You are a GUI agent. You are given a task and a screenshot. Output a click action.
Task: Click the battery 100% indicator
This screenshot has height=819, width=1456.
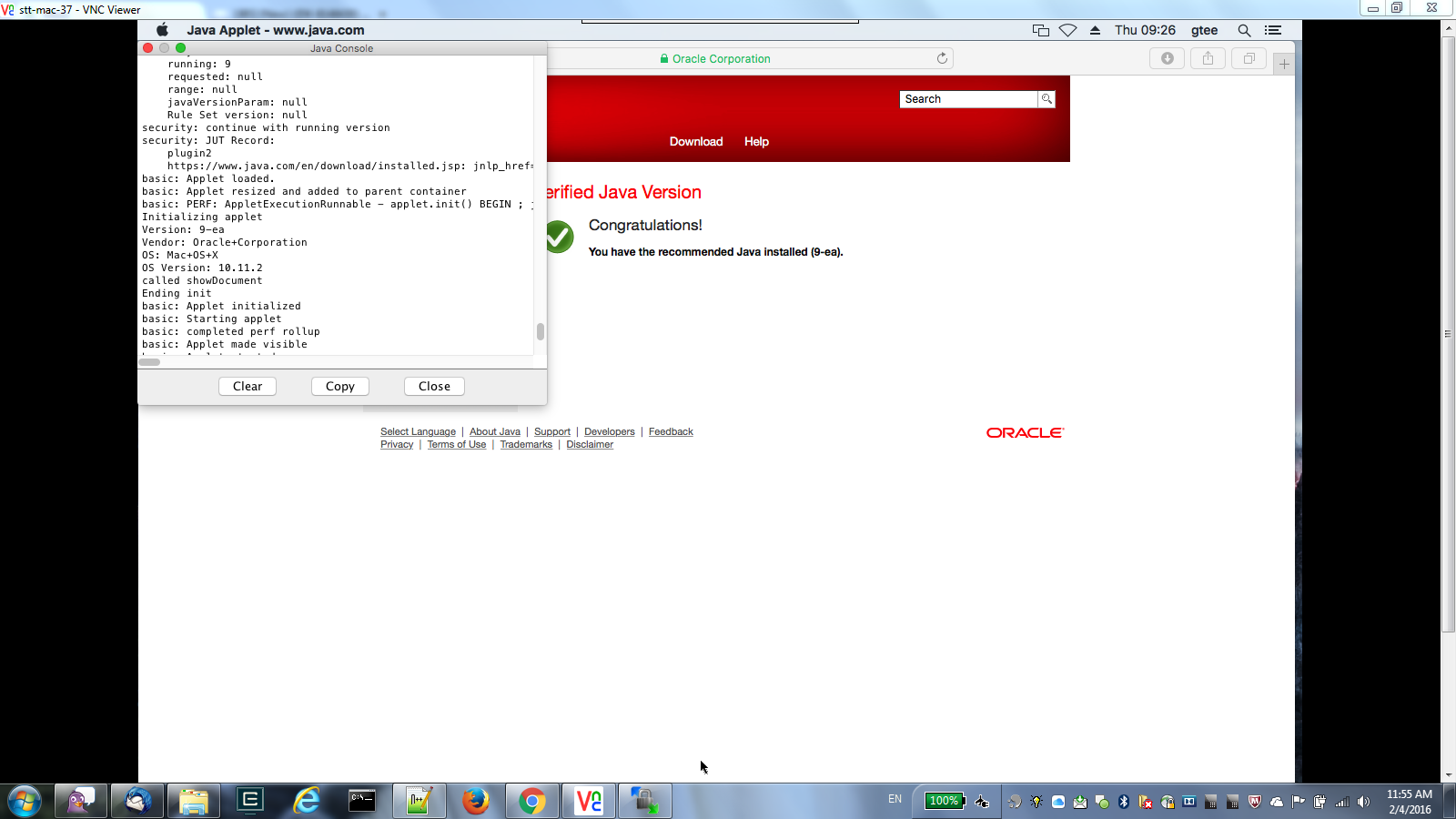[945, 801]
